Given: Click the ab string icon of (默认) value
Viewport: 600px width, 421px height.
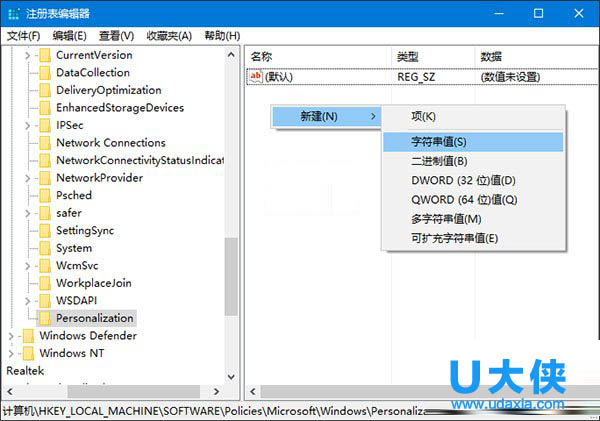Looking at the screenshot, I should coord(256,77).
